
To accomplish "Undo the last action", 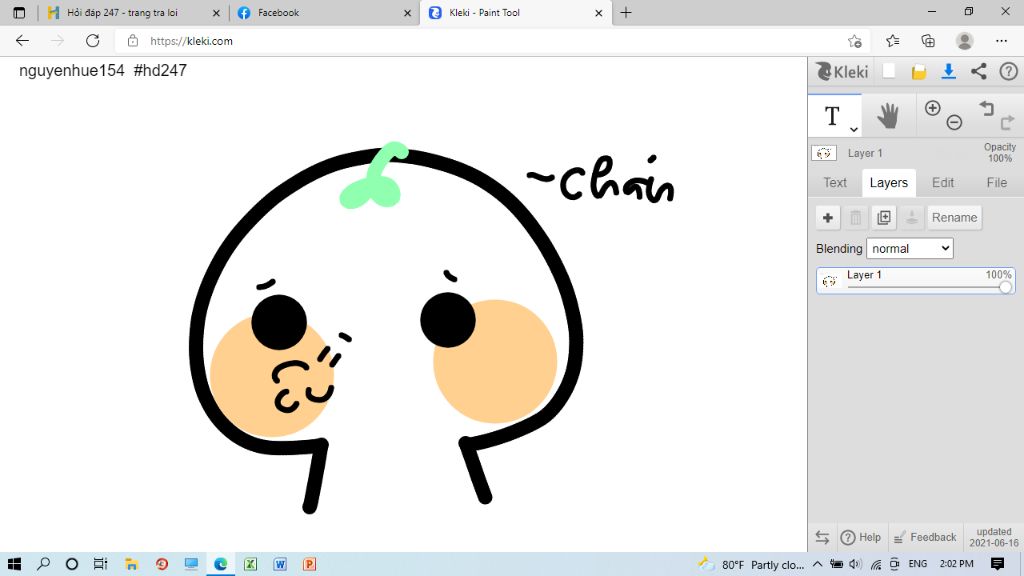I will 986,108.
